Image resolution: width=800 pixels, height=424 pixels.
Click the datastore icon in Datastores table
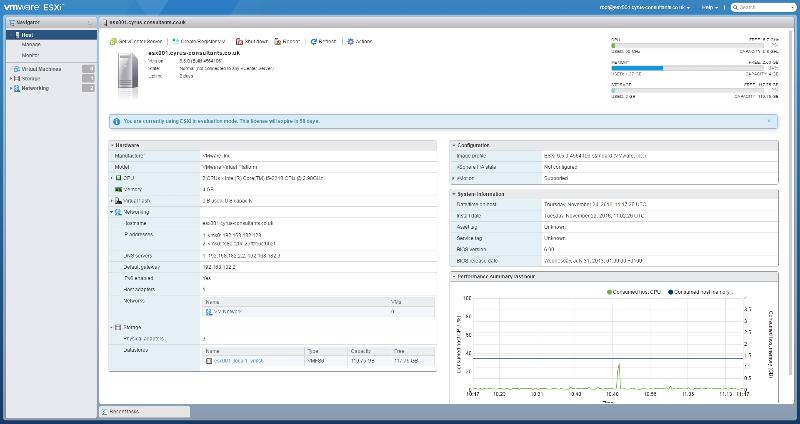tap(209, 361)
